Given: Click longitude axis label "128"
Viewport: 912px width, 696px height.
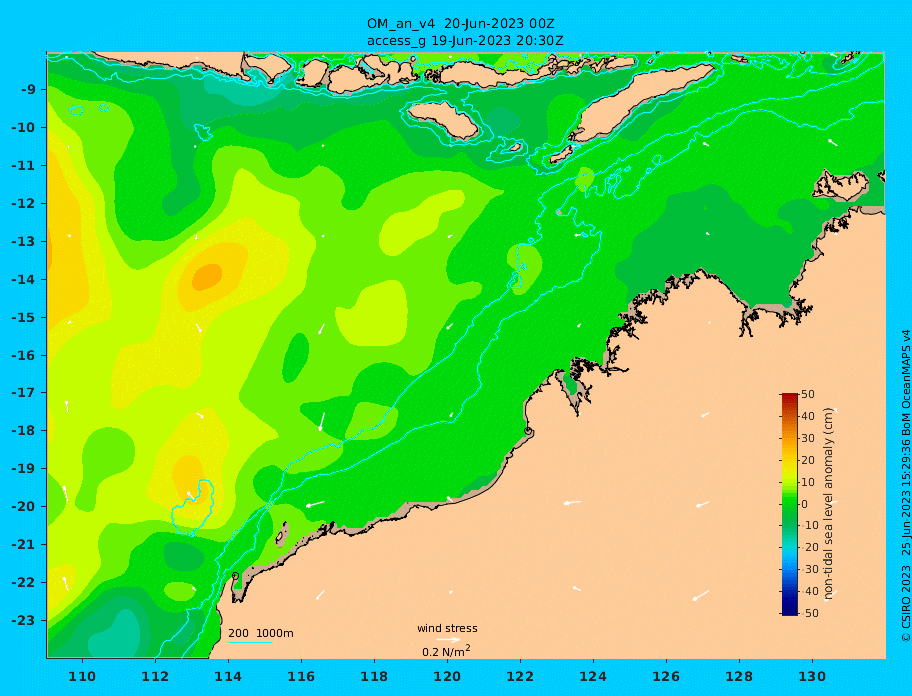Looking at the screenshot, I should [739, 676].
